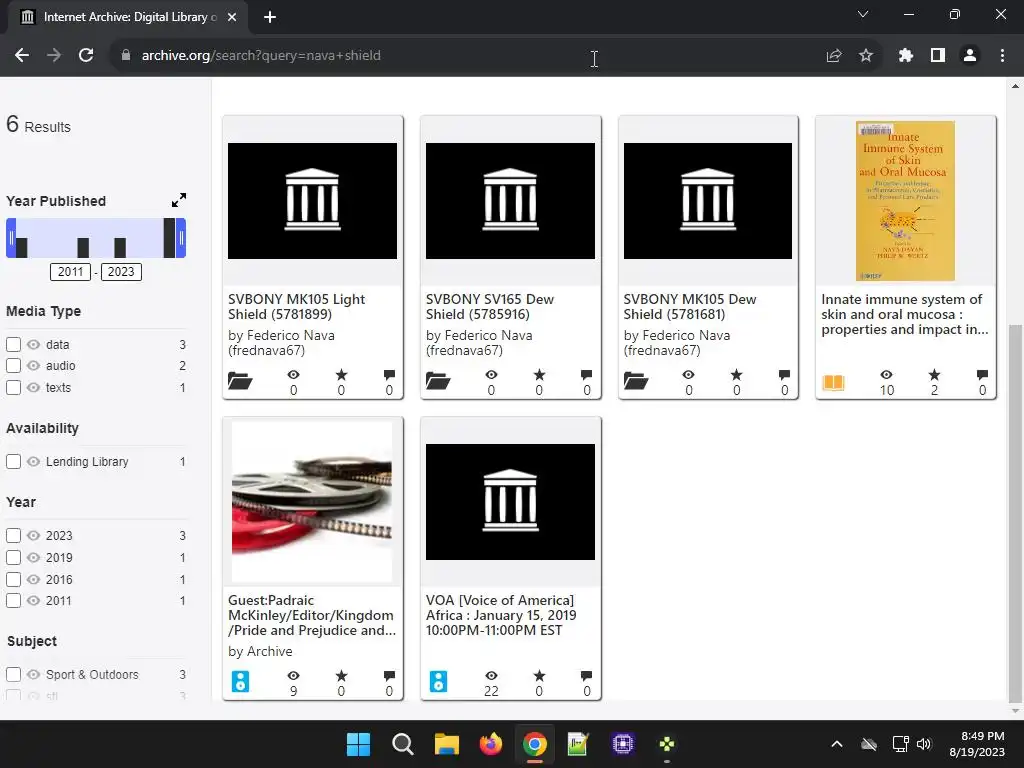Check the 2023 year filter

pos(13,536)
